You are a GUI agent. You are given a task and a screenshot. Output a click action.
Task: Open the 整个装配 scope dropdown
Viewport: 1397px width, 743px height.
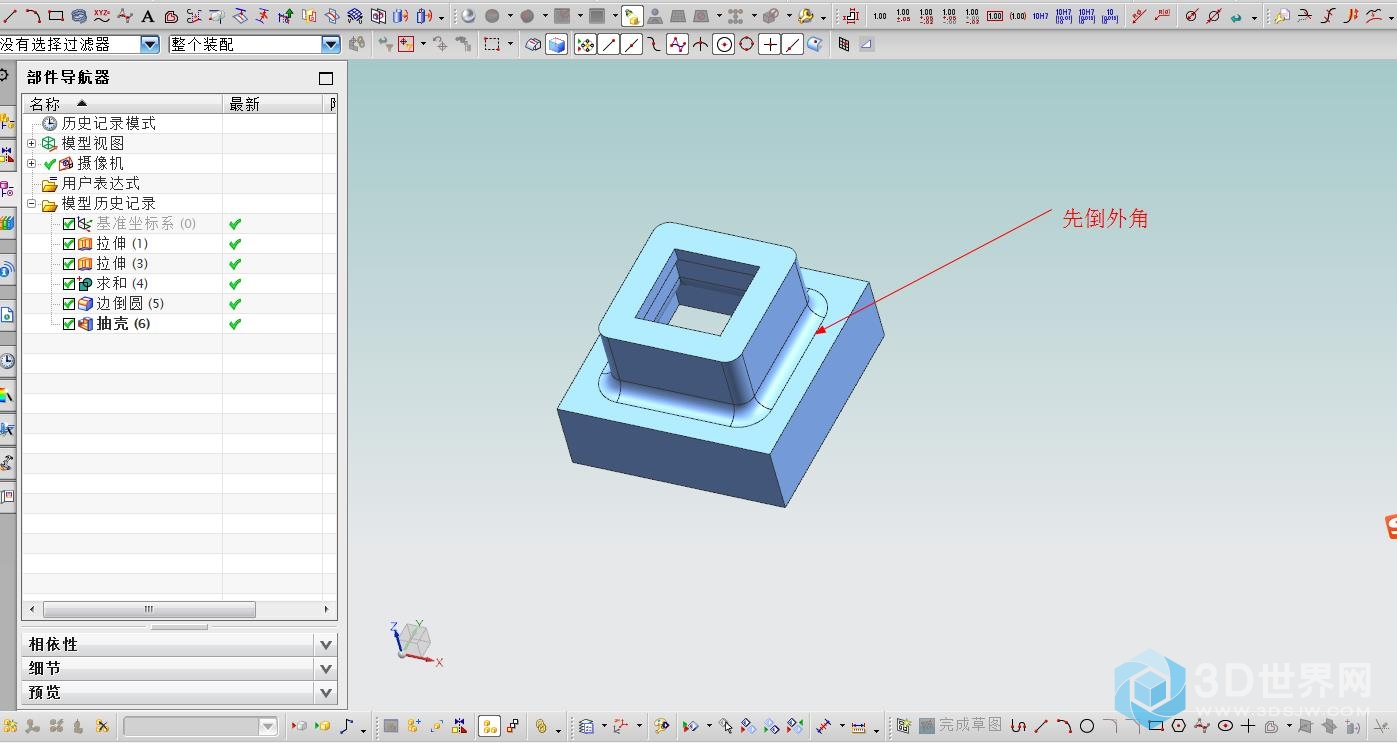[331, 44]
